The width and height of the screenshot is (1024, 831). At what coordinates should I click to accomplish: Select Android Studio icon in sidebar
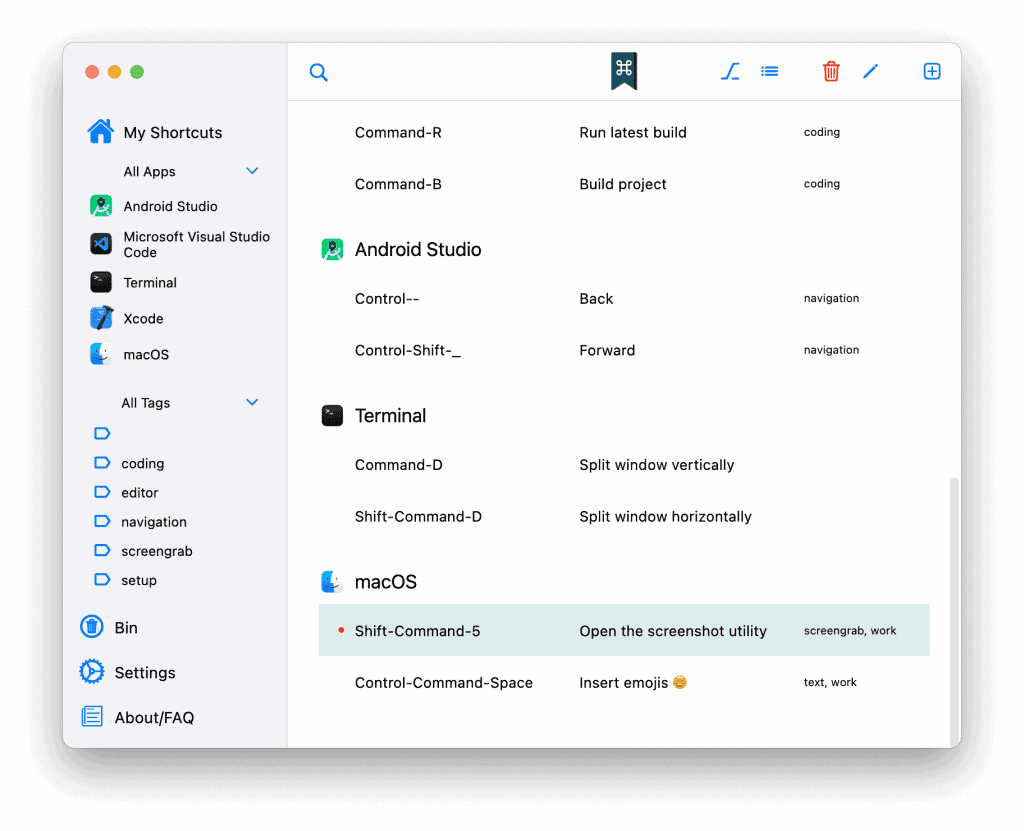point(101,206)
